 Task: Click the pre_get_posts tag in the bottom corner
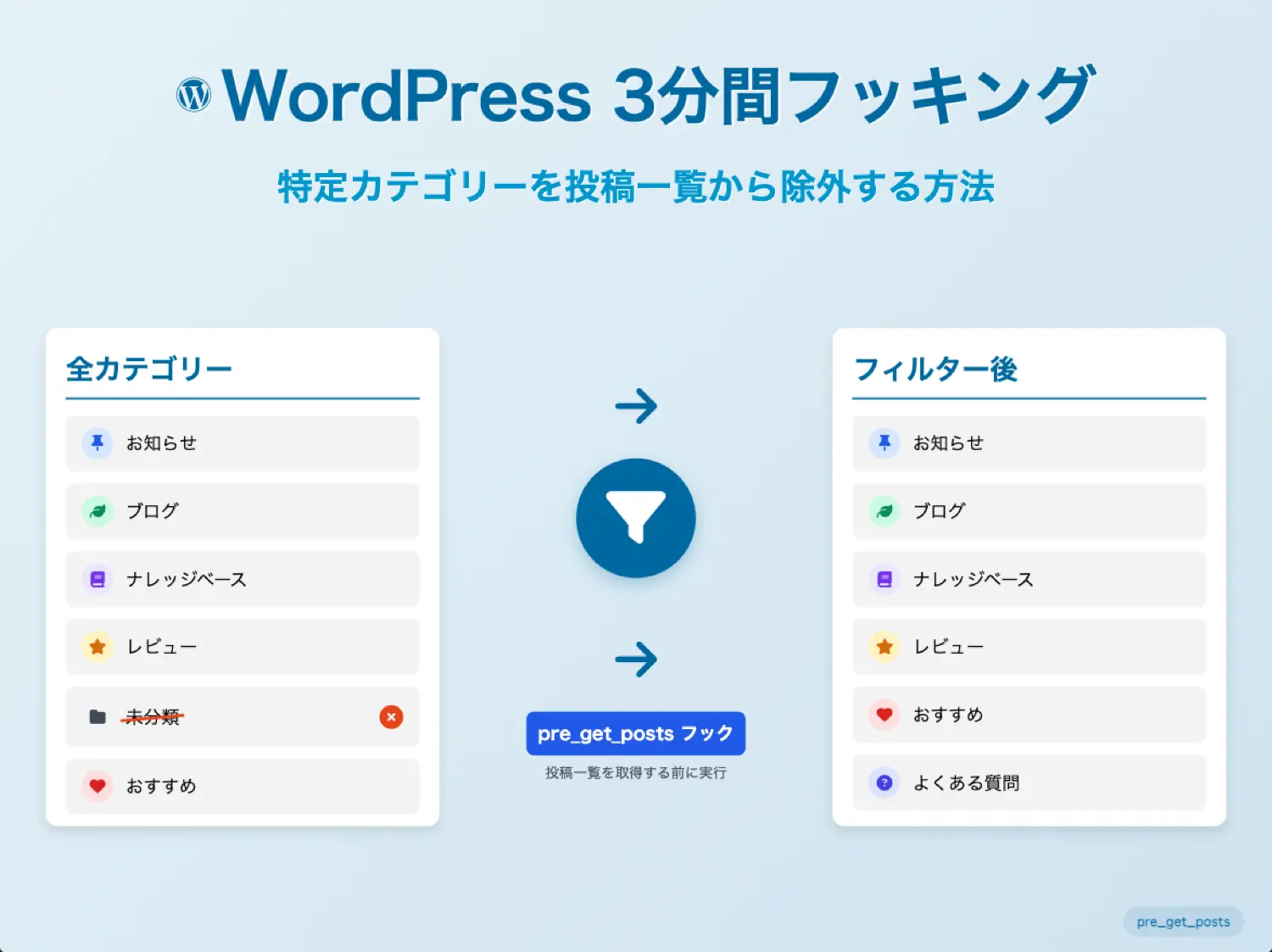pyautogui.click(x=1184, y=921)
